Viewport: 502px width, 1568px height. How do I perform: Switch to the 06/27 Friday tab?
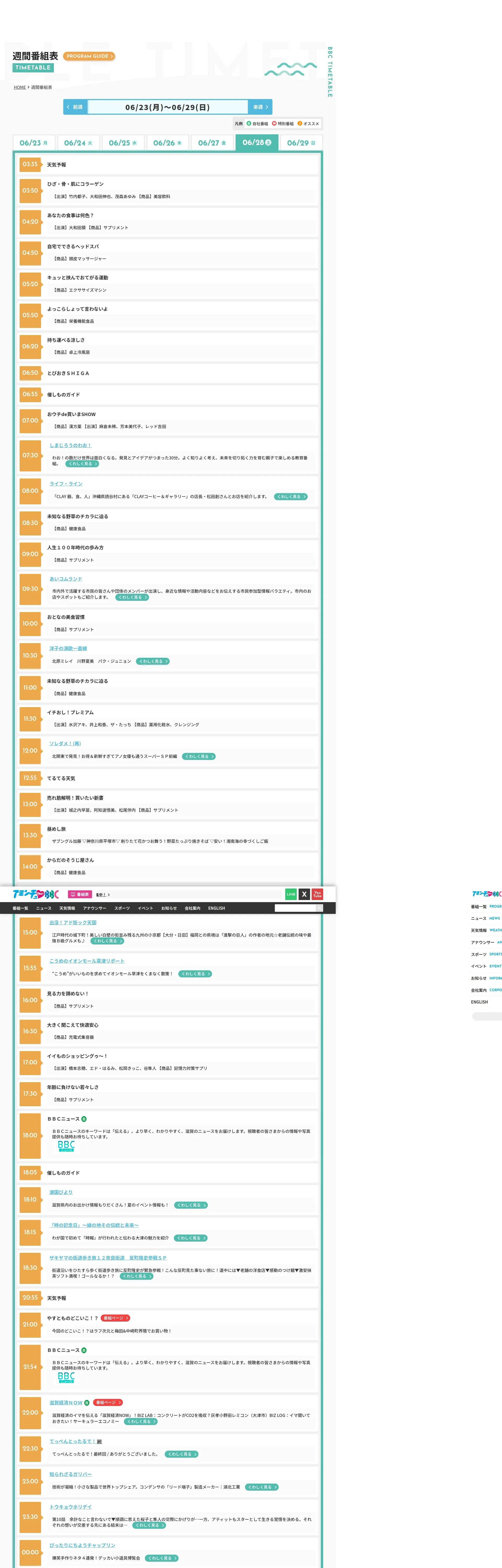click(212, 143)
